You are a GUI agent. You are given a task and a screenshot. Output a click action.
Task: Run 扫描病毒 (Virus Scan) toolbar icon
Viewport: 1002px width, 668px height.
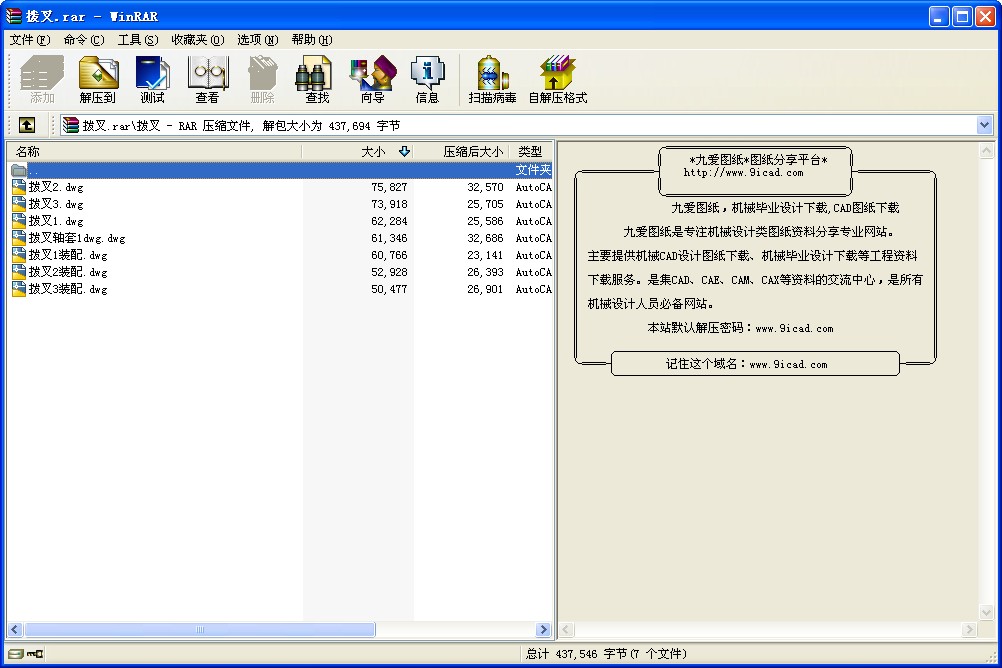click(x=492, y=79)
